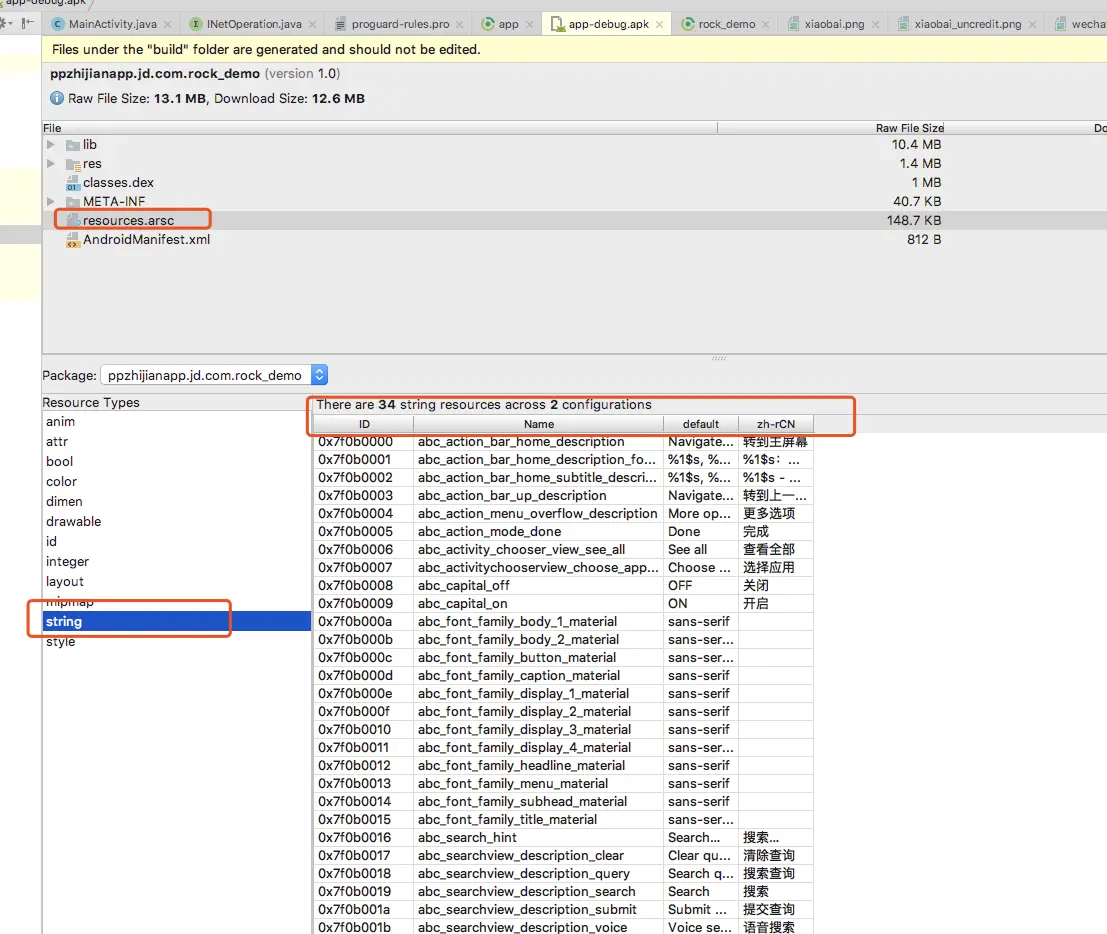Sort by the File column header

point(380,128)
